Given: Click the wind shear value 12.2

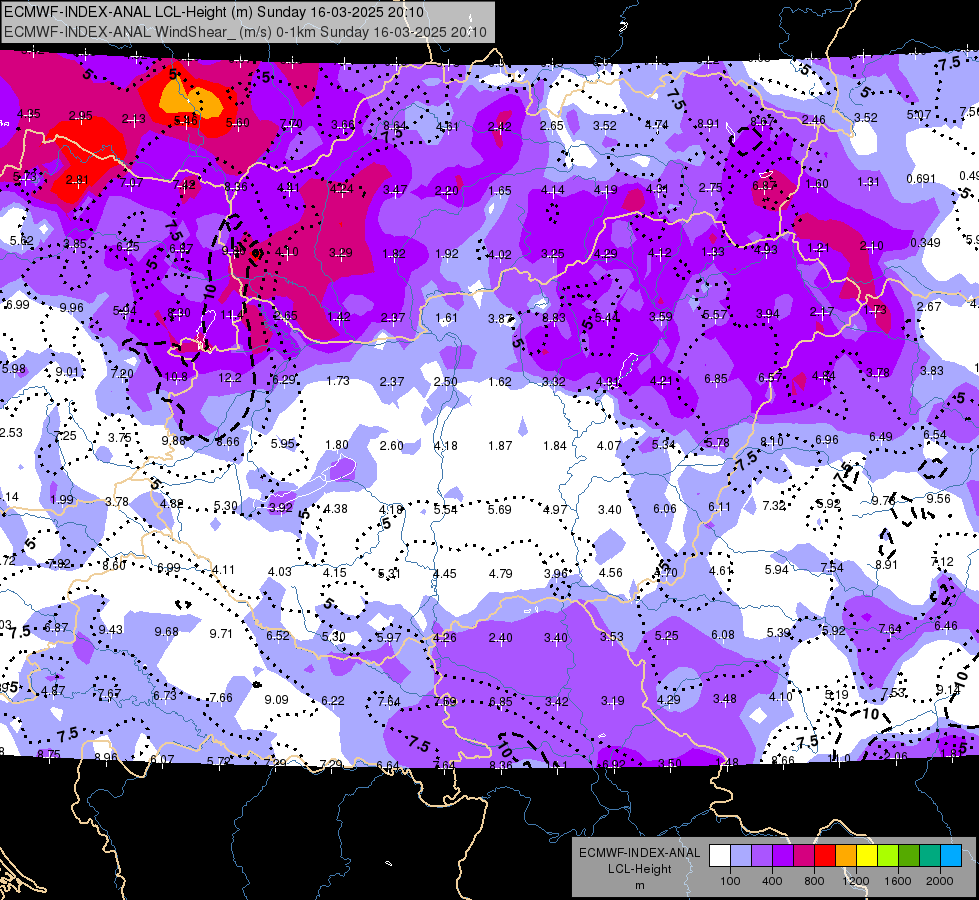Looking at the screenshot, I should click(230, 378).
